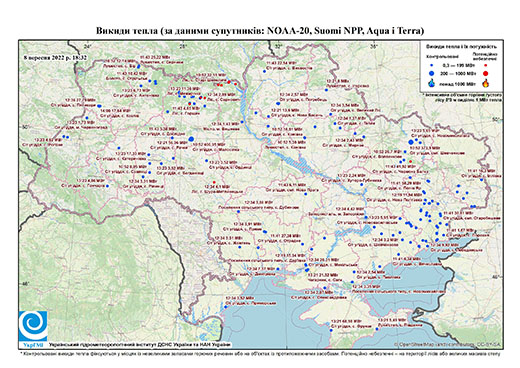Screen dimensions: 520x368
Task: Click the small red dot in legend
Action: (x=485, y=66)
